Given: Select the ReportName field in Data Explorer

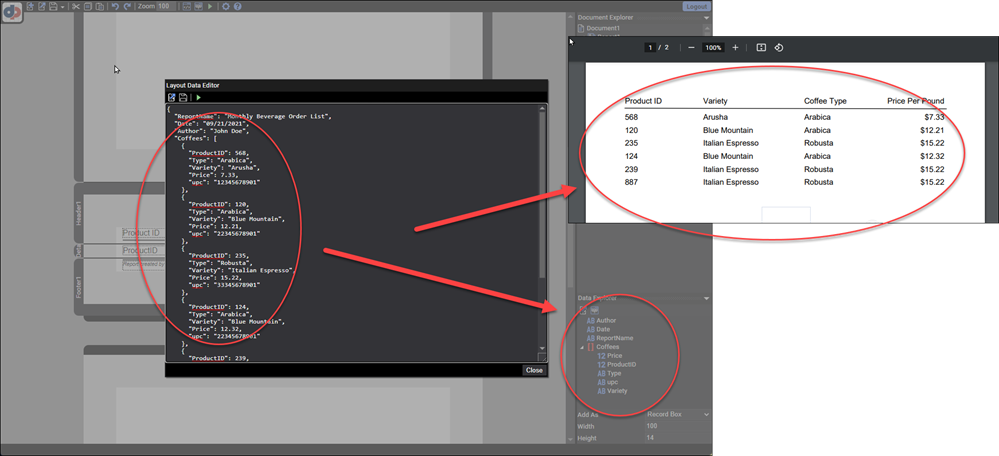Looking at the screenshot, I should coord(614,338).
